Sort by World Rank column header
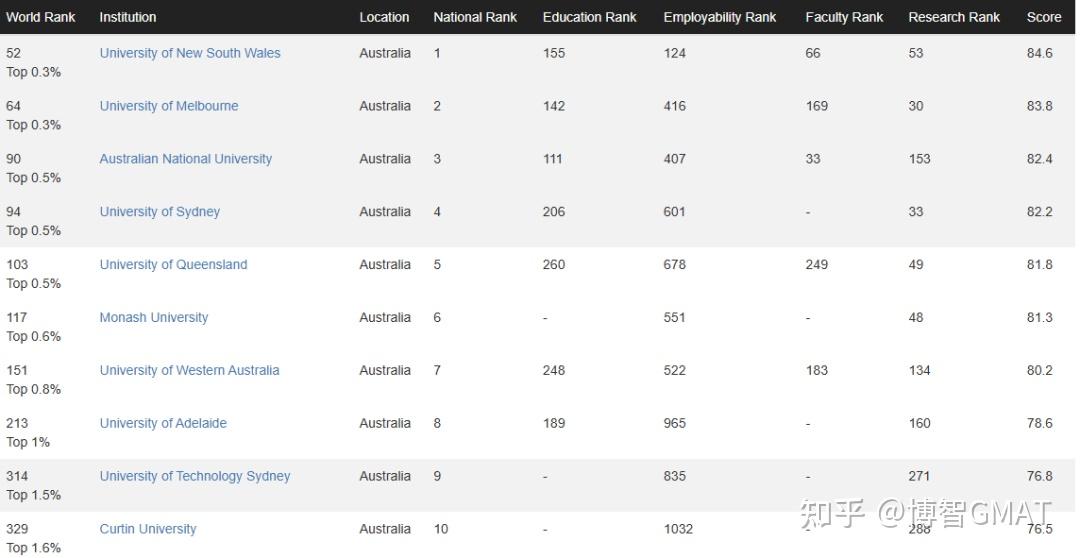This screenshot has width=1080, height=558. click(x=41, y=17)
